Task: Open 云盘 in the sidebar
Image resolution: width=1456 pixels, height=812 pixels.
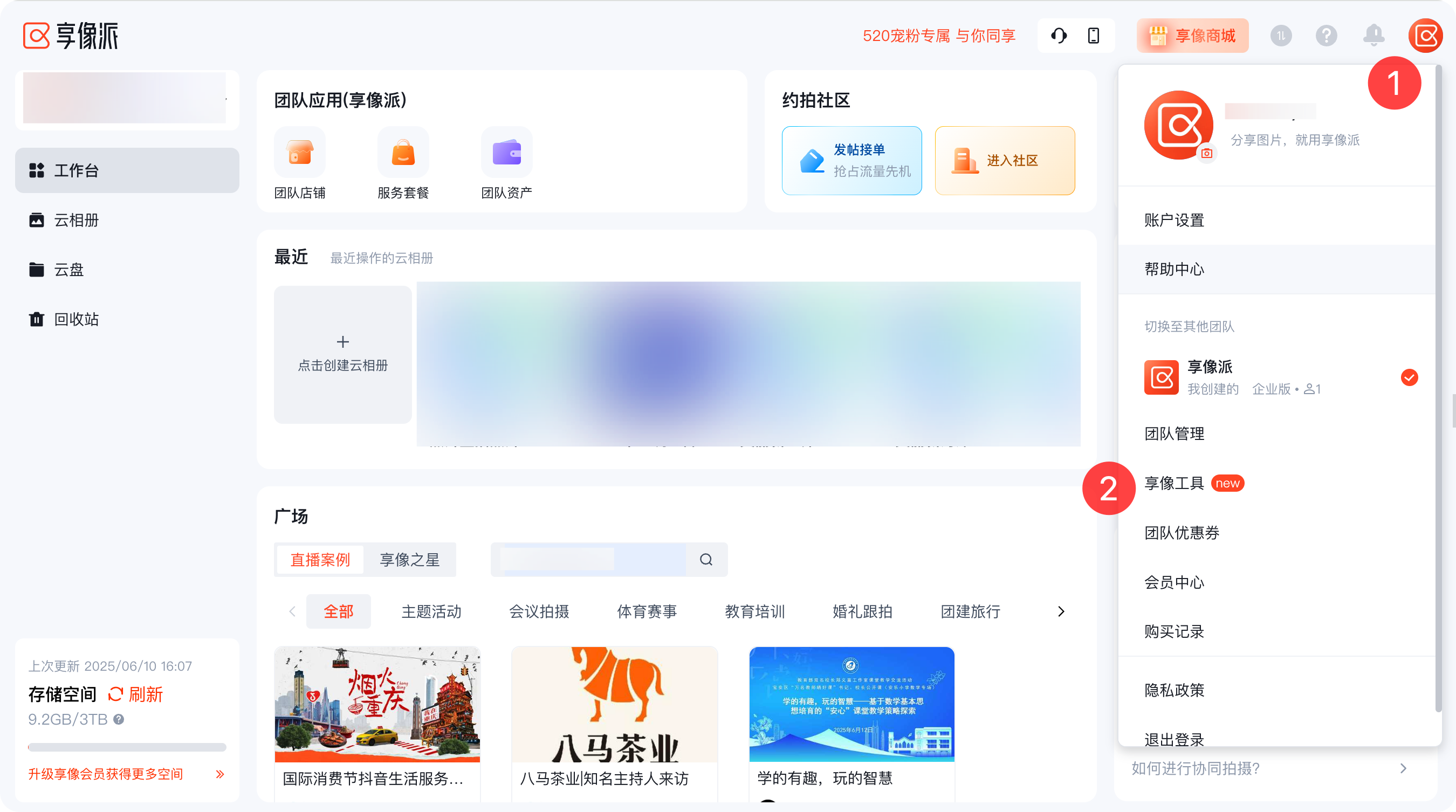Action: coord(127,270)
